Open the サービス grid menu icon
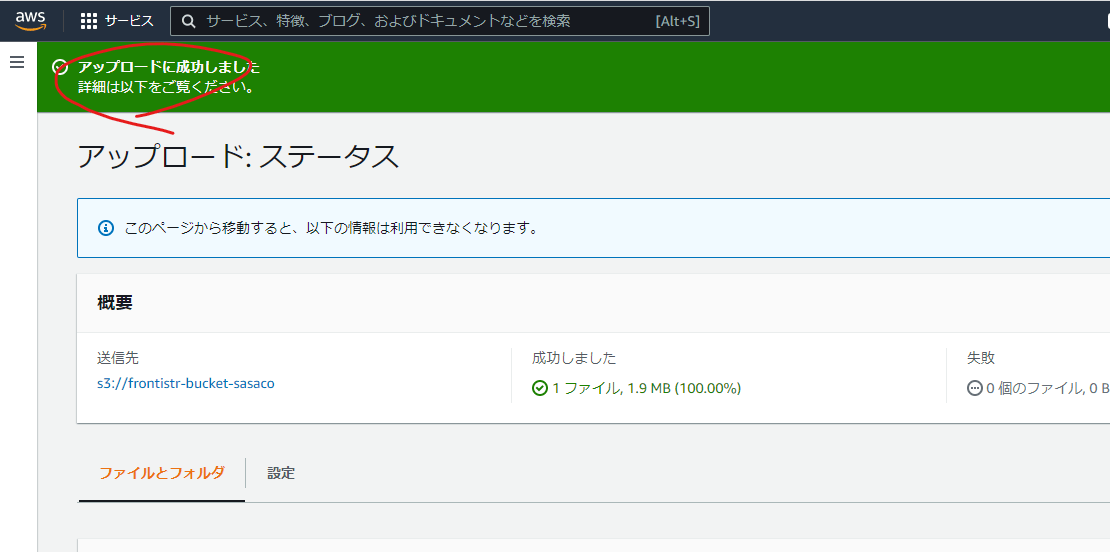The height and width of the screenshot is (552, 1110). pos(88,21)
